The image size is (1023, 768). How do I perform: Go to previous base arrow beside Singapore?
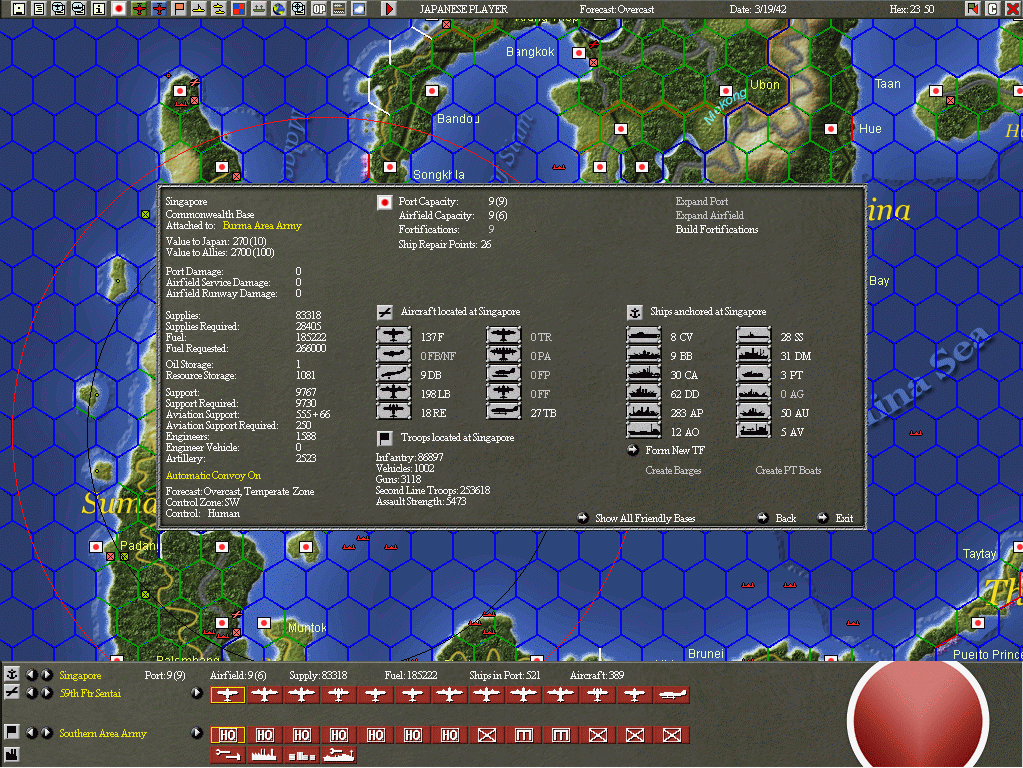point(31,674)
